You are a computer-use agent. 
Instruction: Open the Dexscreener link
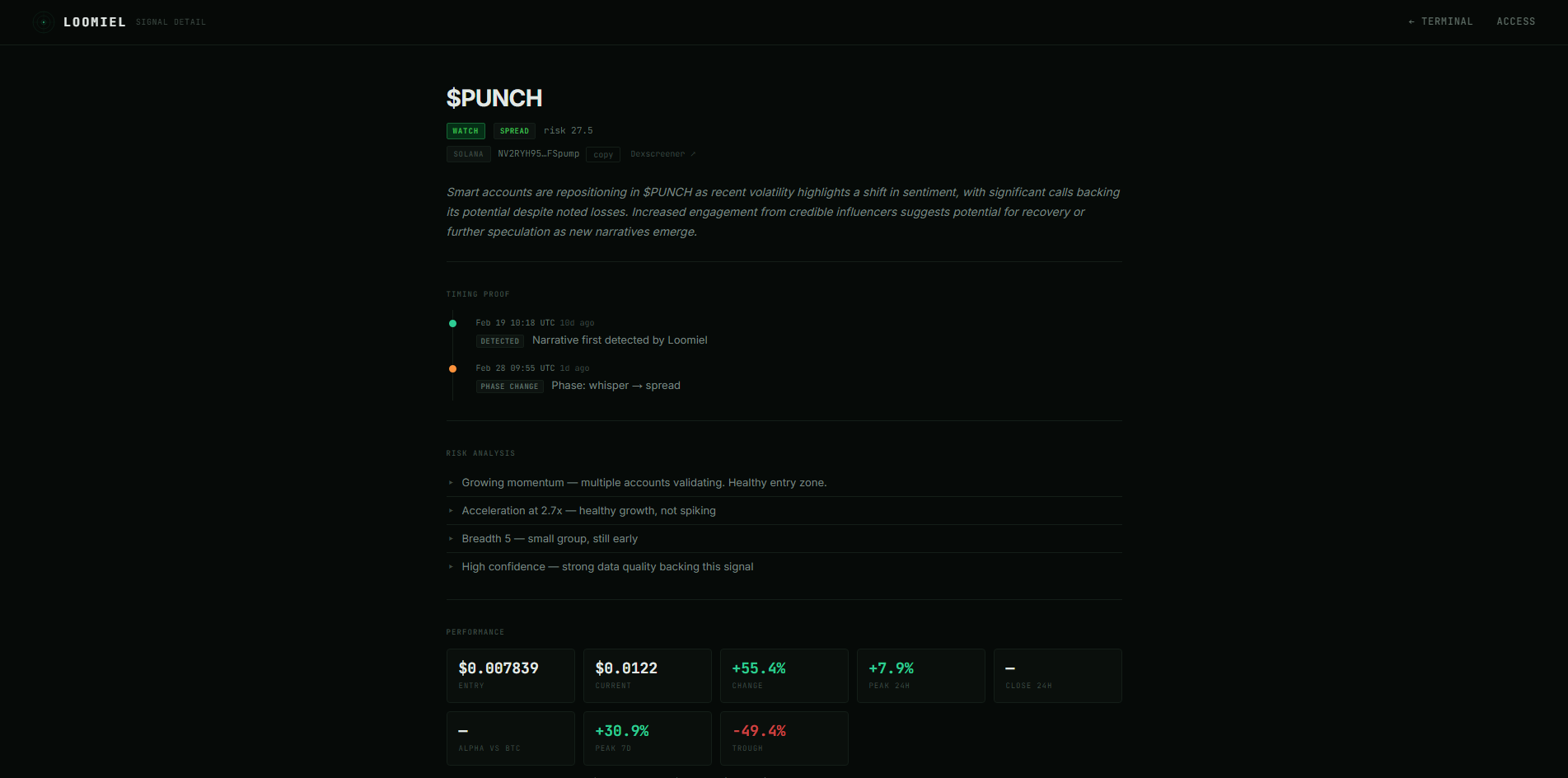(x=657, y=153)
